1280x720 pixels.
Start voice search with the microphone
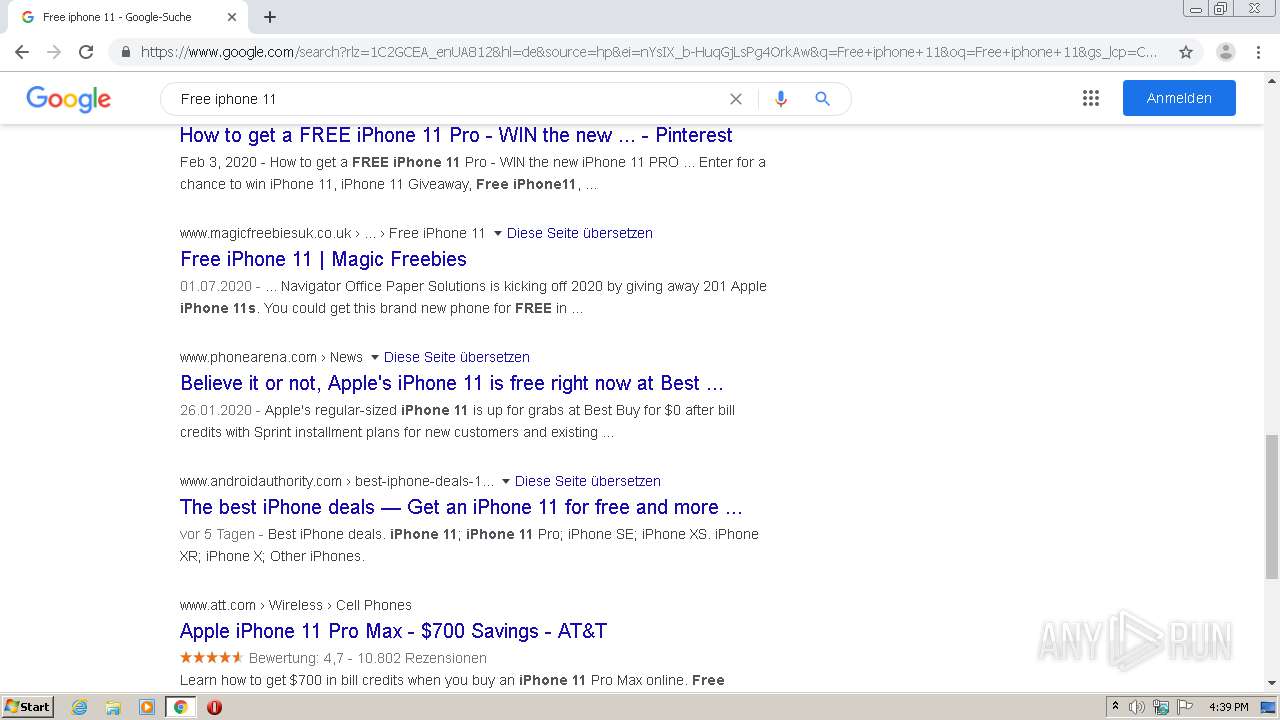tap(781, 99)
